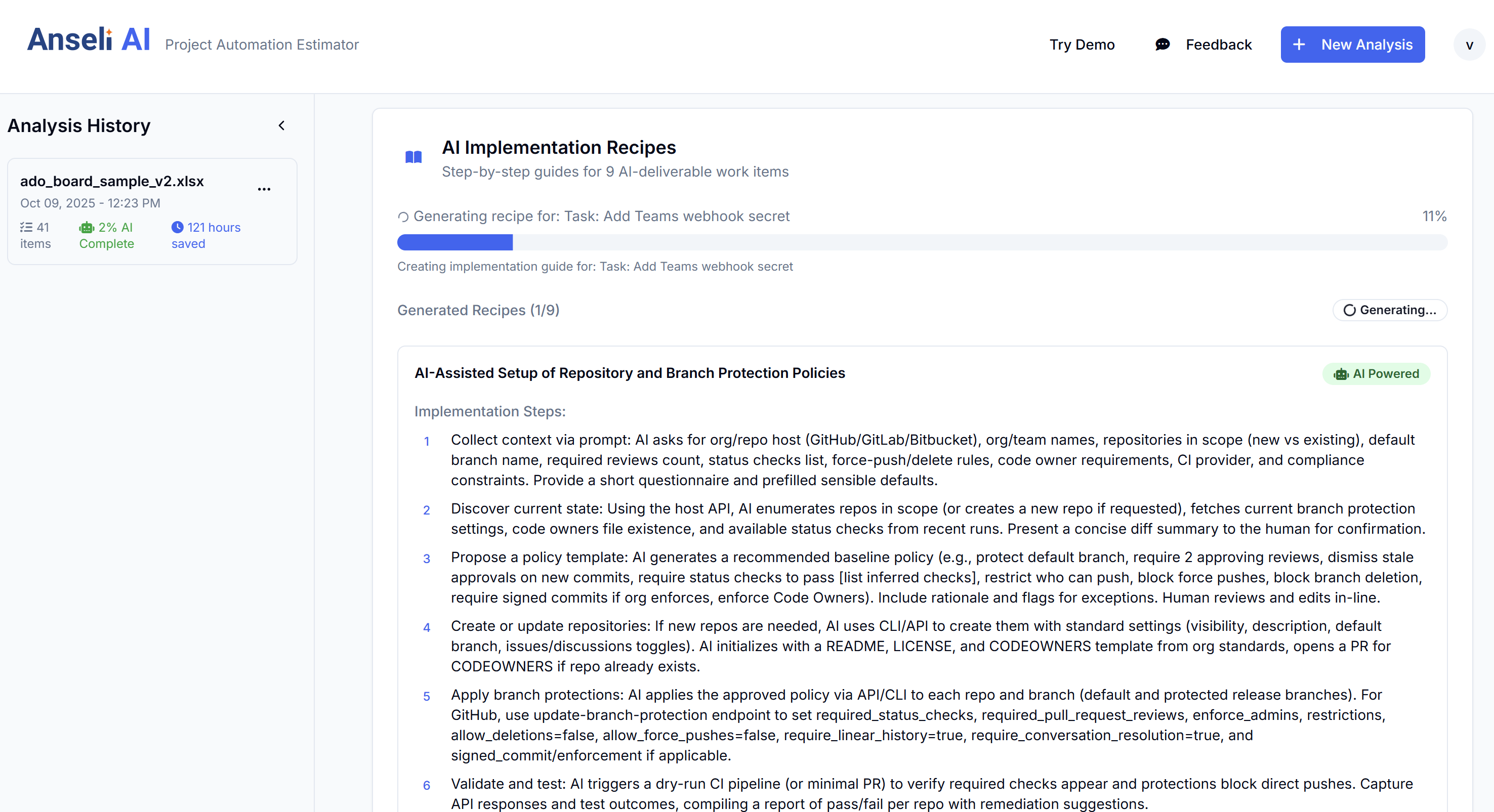The height and width of the screenshot is (812, 1494).
Task: Click the AI Implementation Recipes heading
Action: click(559, 148)
